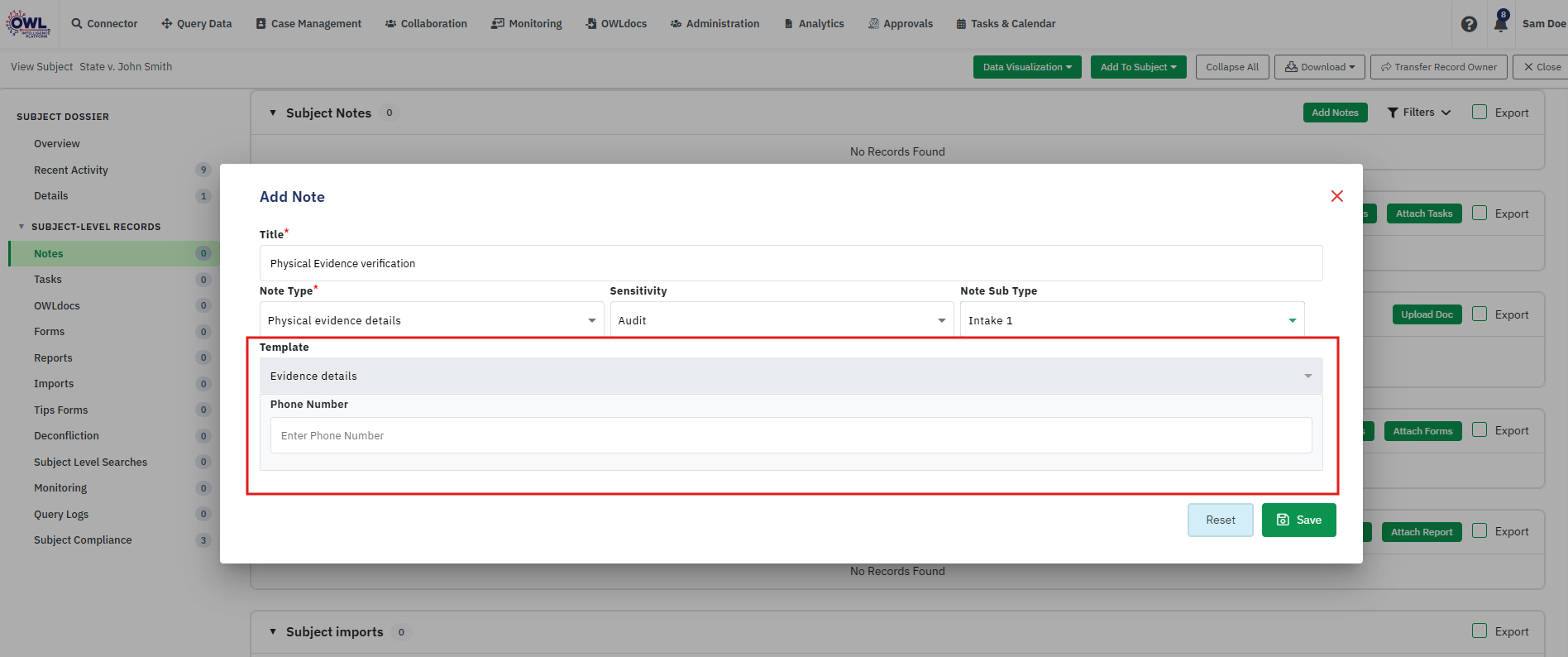Click the Query Data icon
The height and width of the screenshot is (657, 1568).
[x=167, y=23]
